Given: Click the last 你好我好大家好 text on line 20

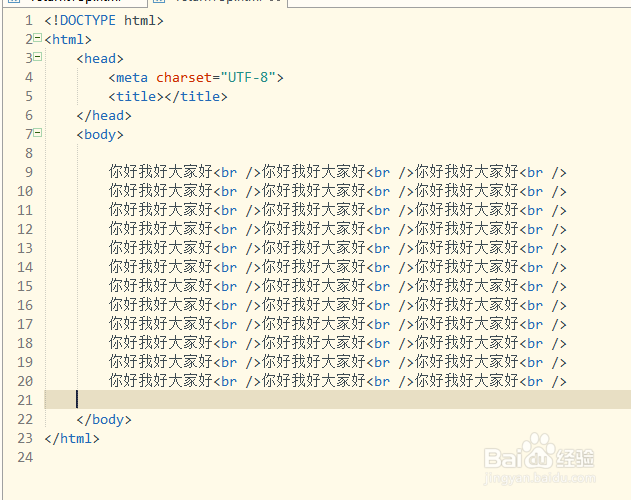Looking at the screenshot, I should pos(466,381).
